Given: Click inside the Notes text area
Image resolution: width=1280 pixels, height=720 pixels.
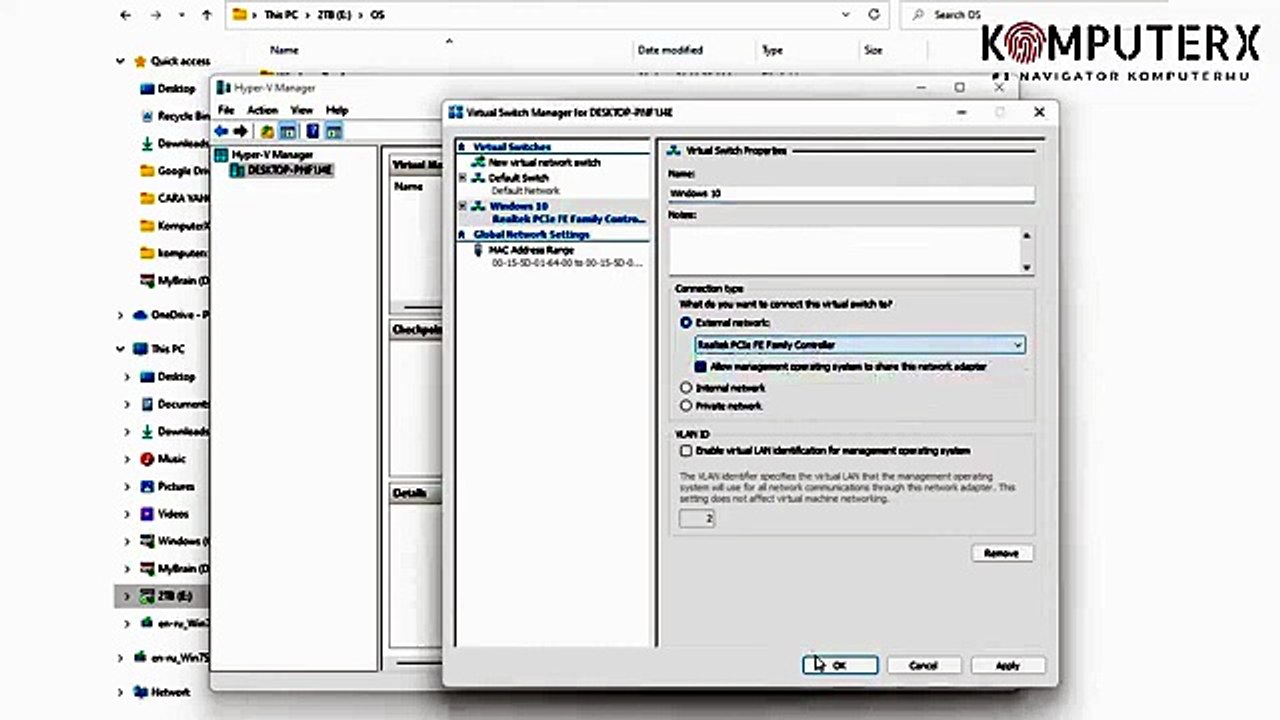Looking at the screenshot, I should [x=843, y=249].
